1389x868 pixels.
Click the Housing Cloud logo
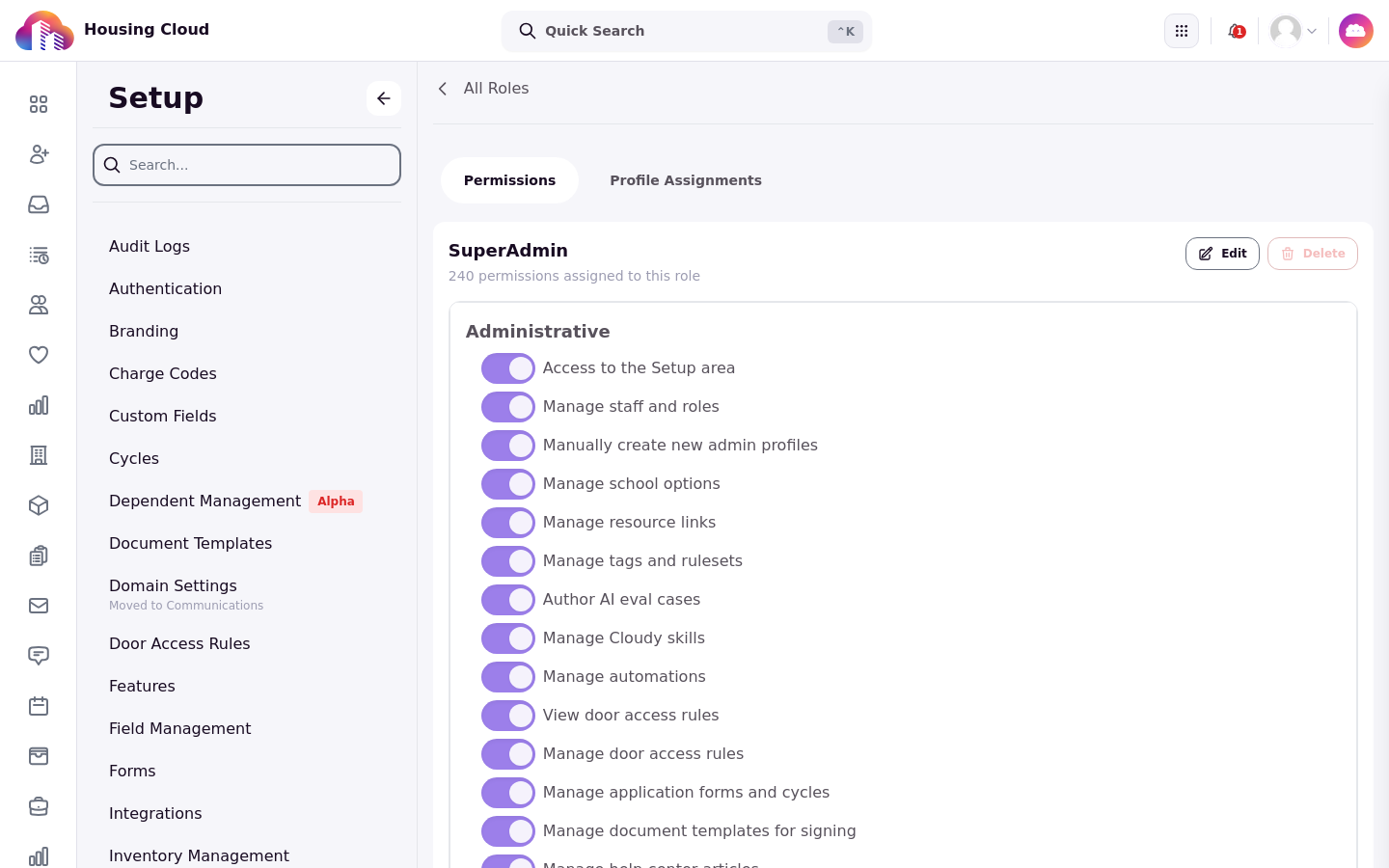(44, 31)
